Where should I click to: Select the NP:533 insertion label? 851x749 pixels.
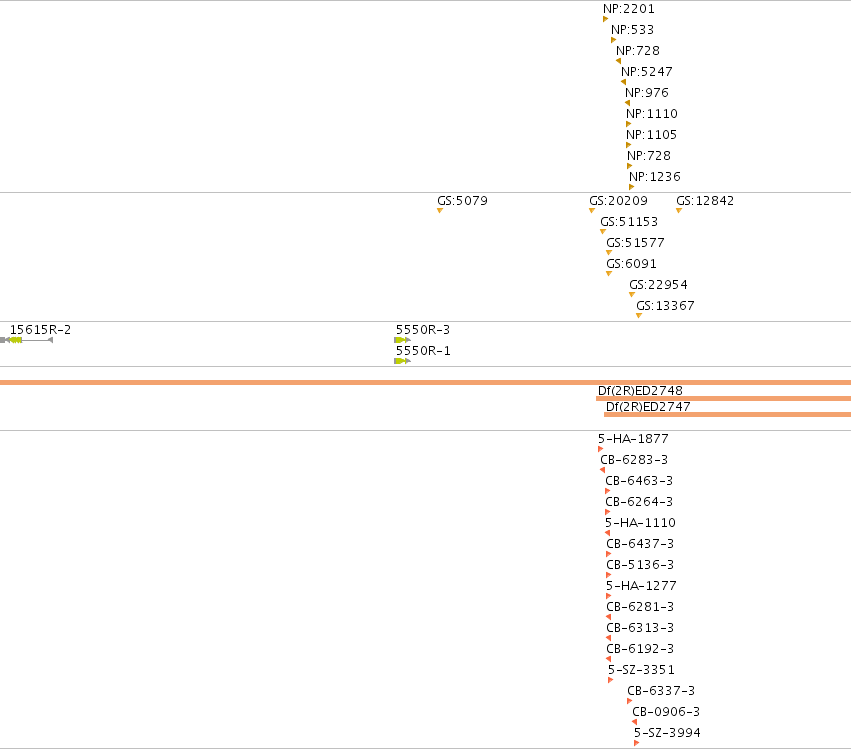[x=632, y=30]
